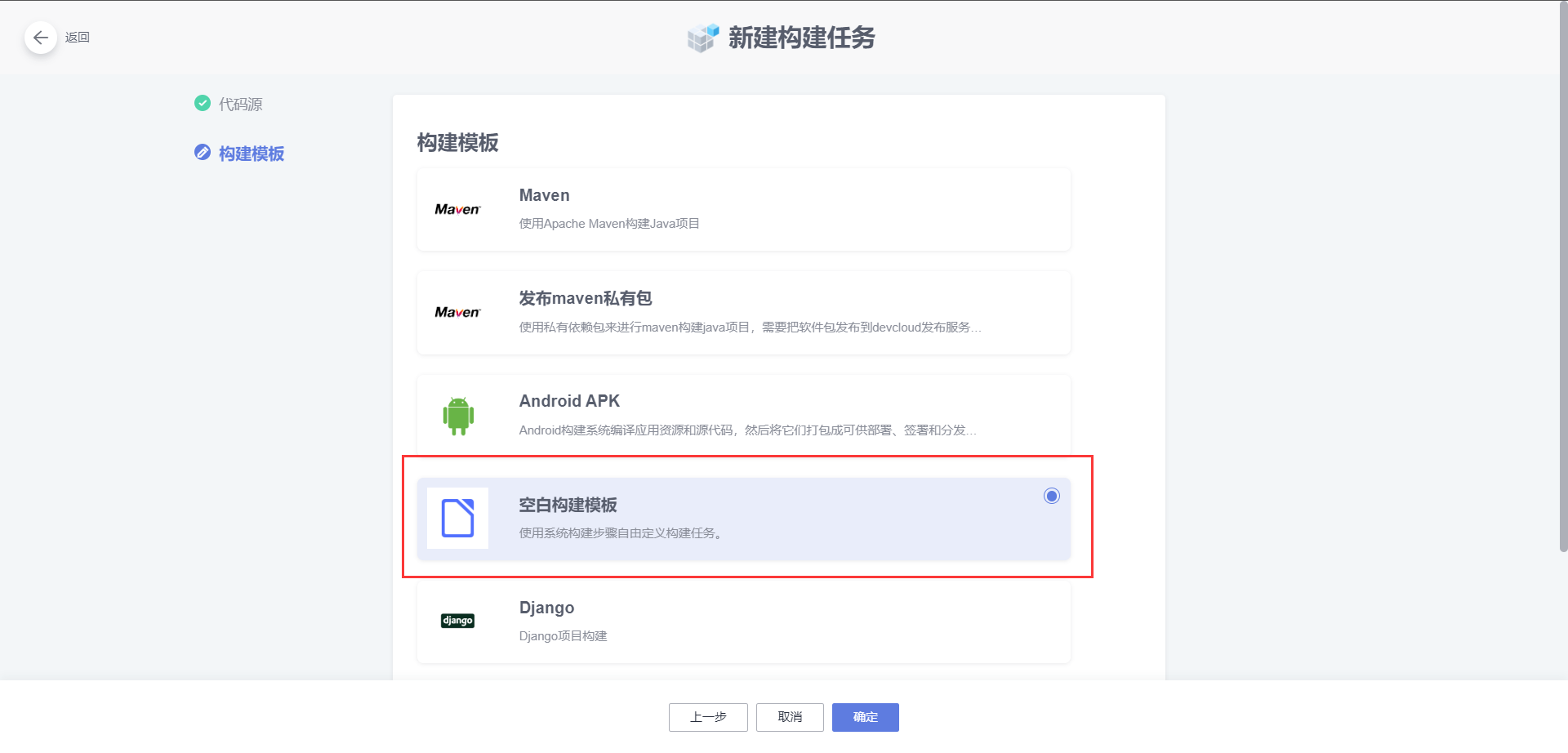Choose the Maven build template card
Image resolution: width=1568 pixels, height=753 pixels.
point(742,209)
